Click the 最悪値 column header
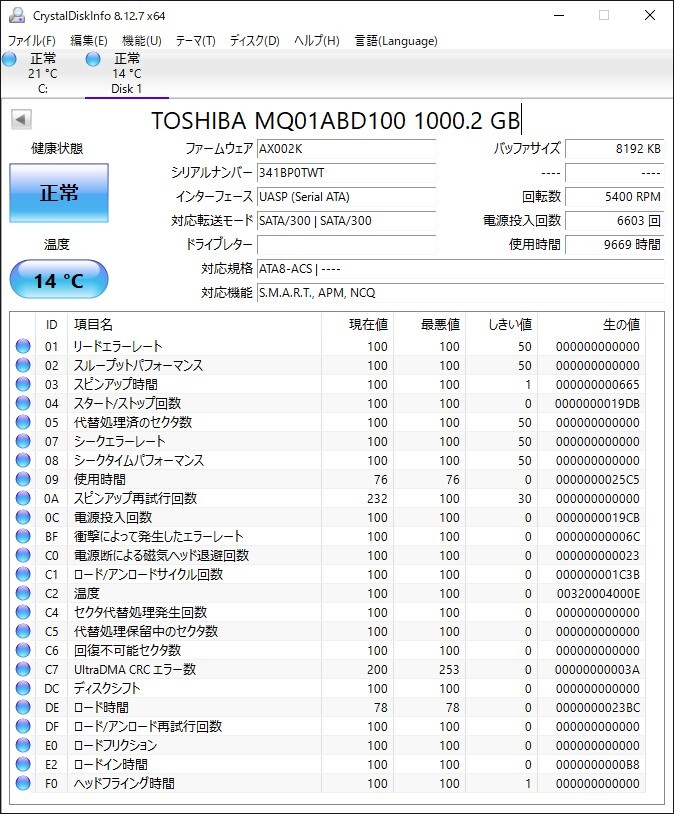Screen dimensions: 674x814 pyautogui.click(x=430, y=324)
